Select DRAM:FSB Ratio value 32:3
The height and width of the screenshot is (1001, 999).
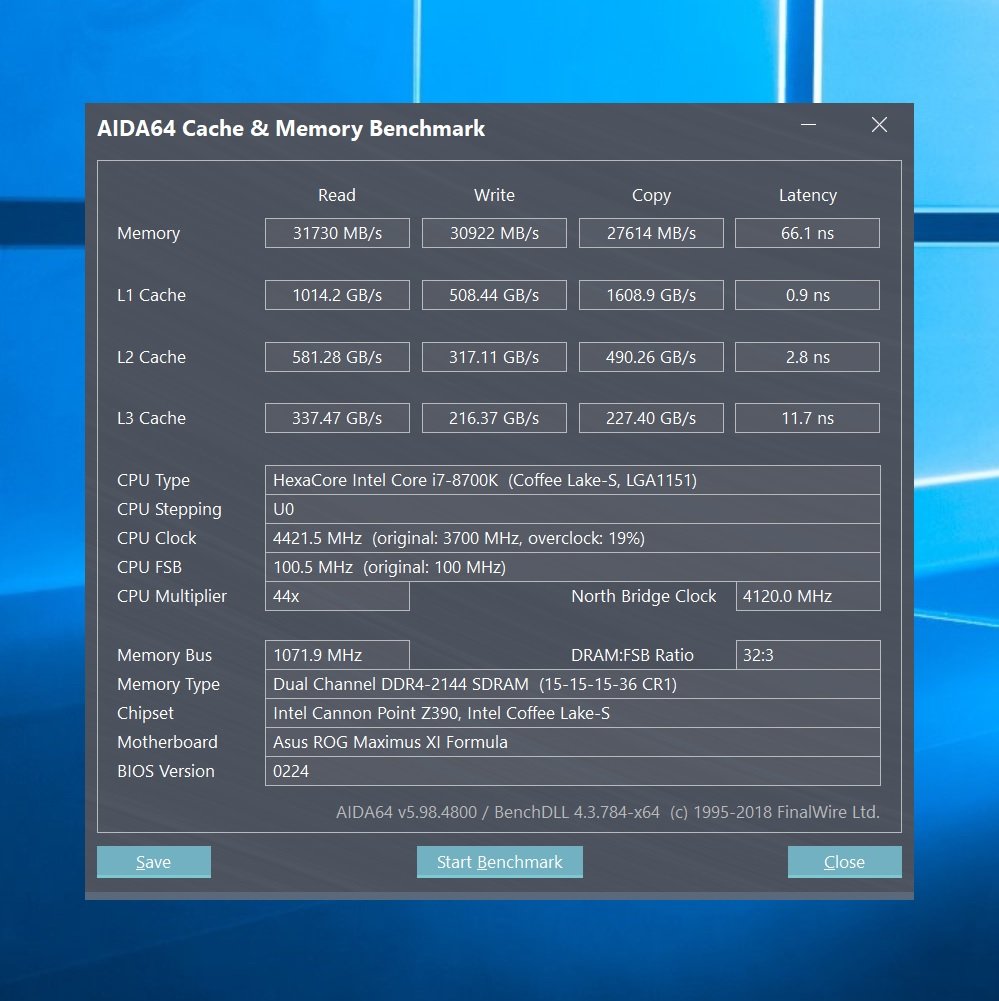tap(808, 655)
